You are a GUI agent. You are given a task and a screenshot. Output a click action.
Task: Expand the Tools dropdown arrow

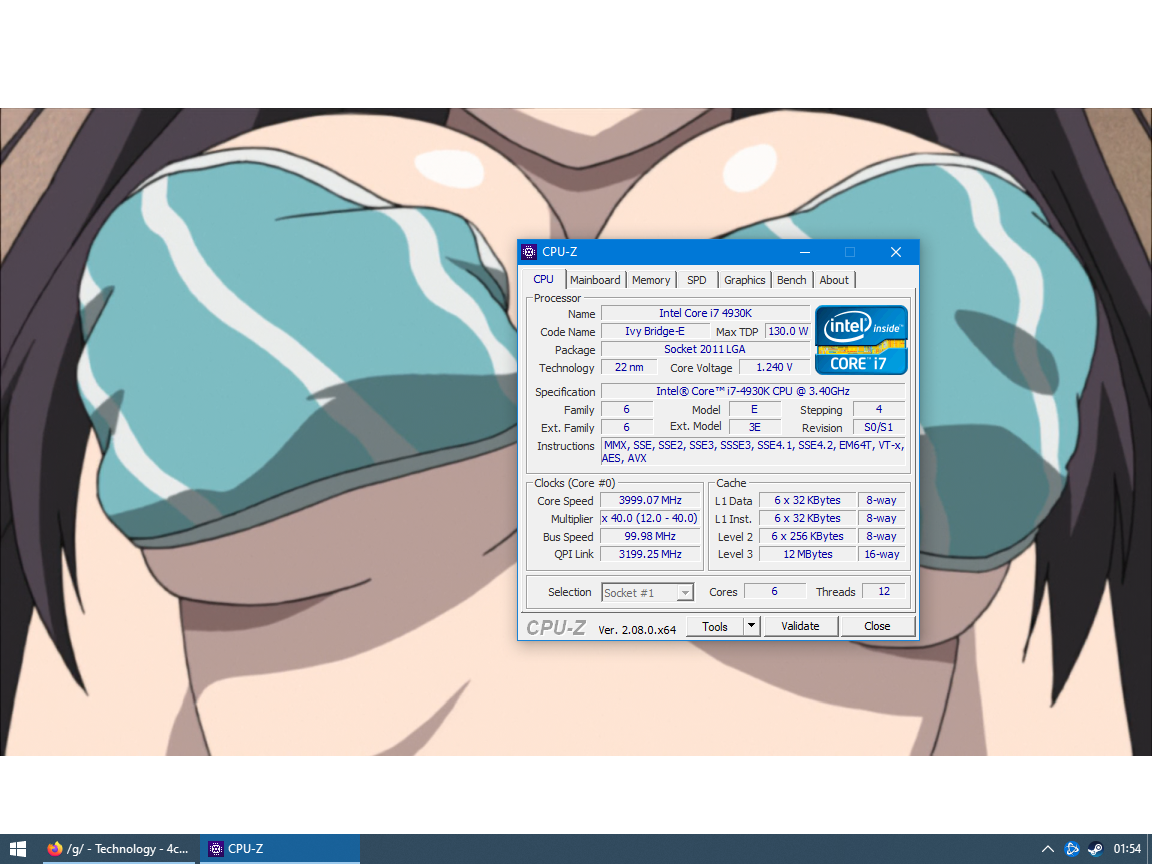751,627
